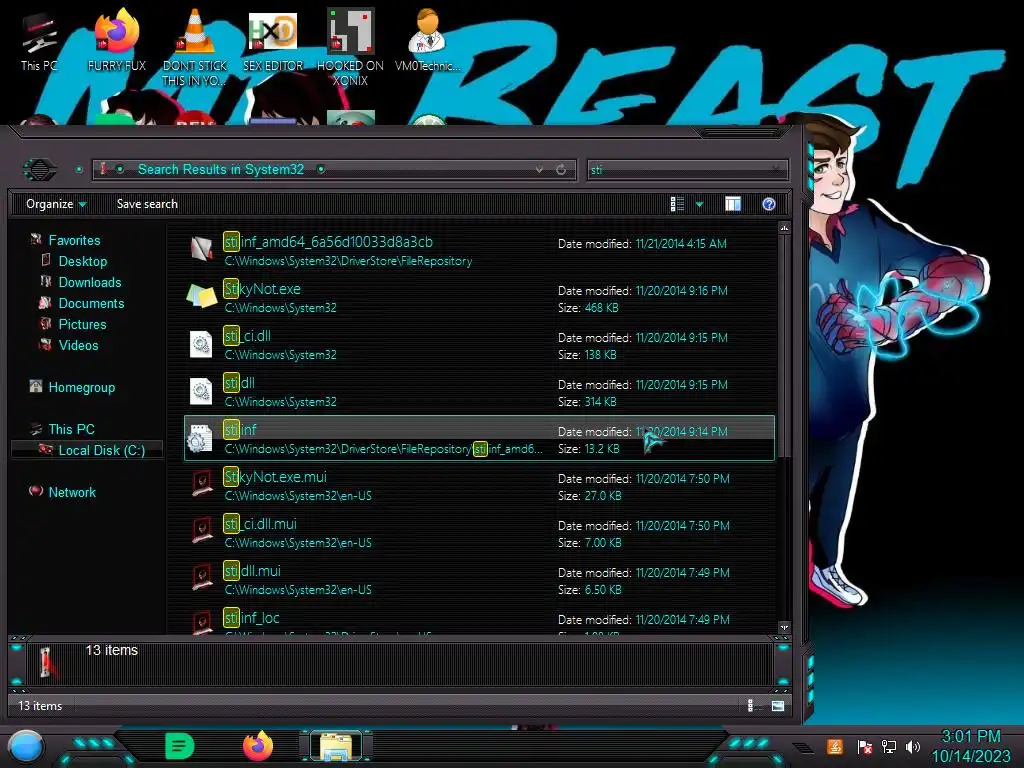
Task: Click Save search in the toolbar
Action: coord(147,204)
